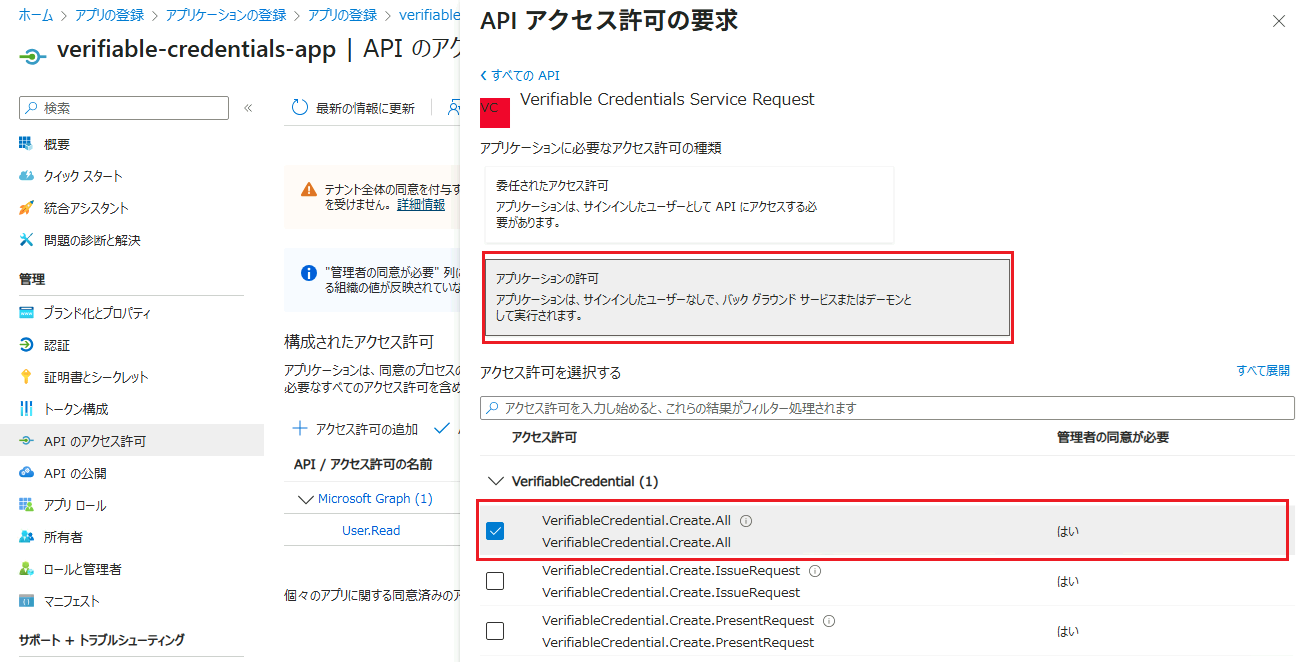The height and width of the screenshot is (662, 1314).
Task: Collapse the Microsoft Graph (1) row
Action: tap(305, 498)
